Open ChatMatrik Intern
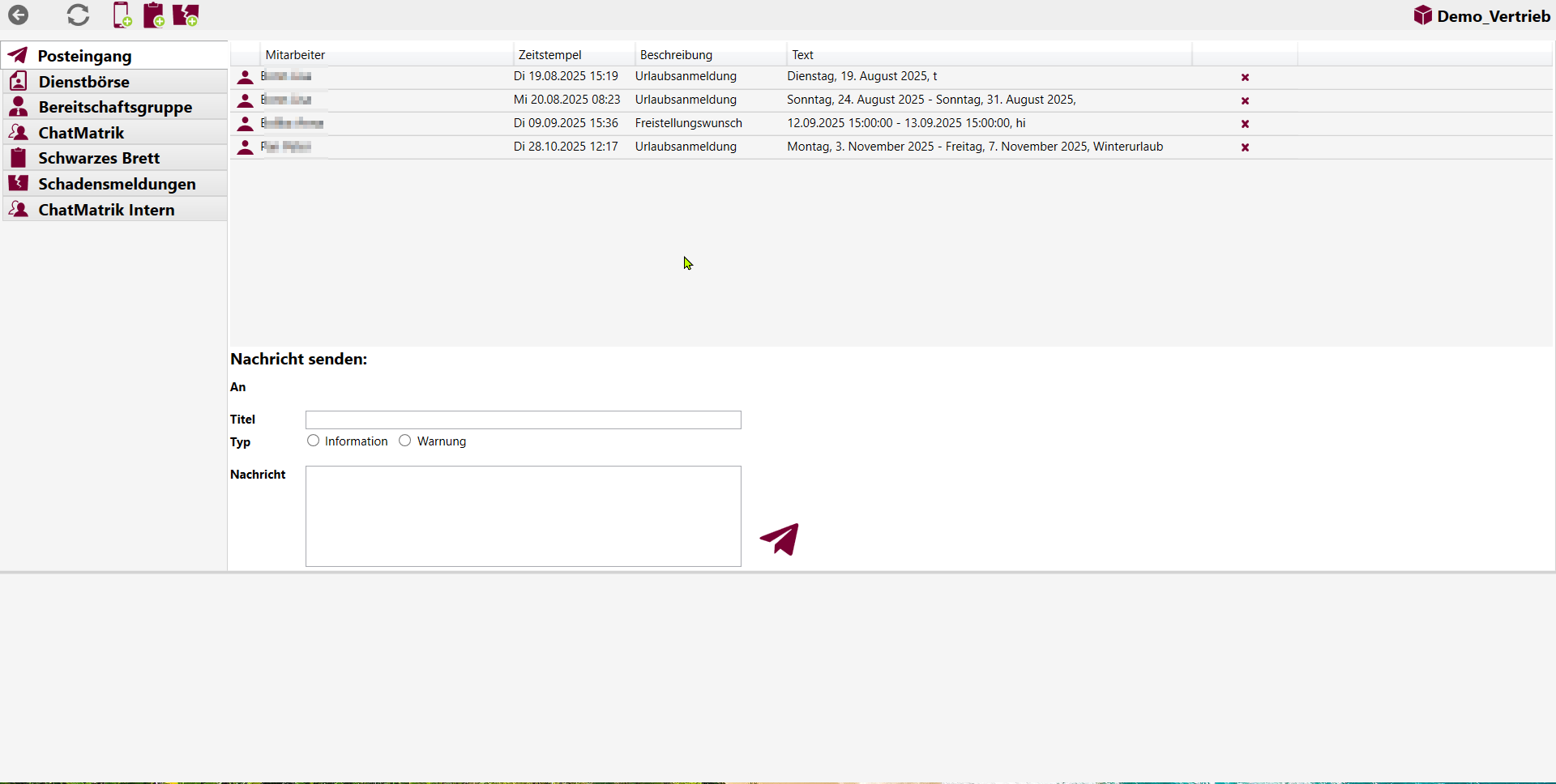Viewport: 1556px width, 784px height. click(x=106, y=210)
